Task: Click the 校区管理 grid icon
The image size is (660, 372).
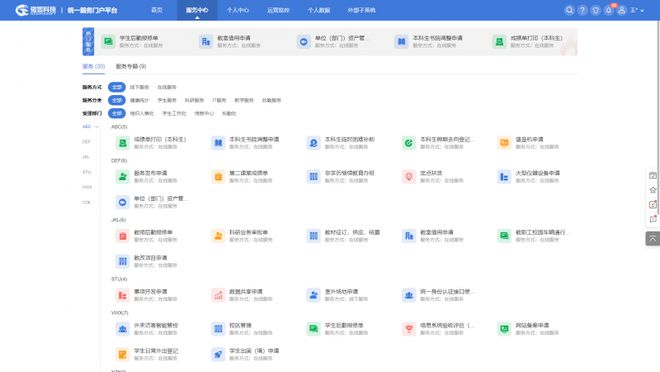Action: tap(218, 329)
